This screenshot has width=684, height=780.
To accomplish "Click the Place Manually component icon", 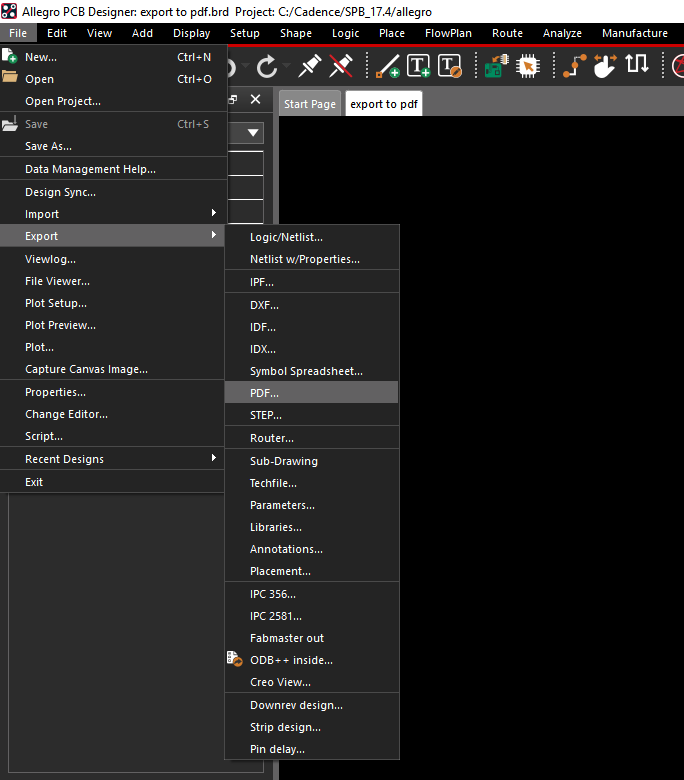I will (x=496, y=66).
